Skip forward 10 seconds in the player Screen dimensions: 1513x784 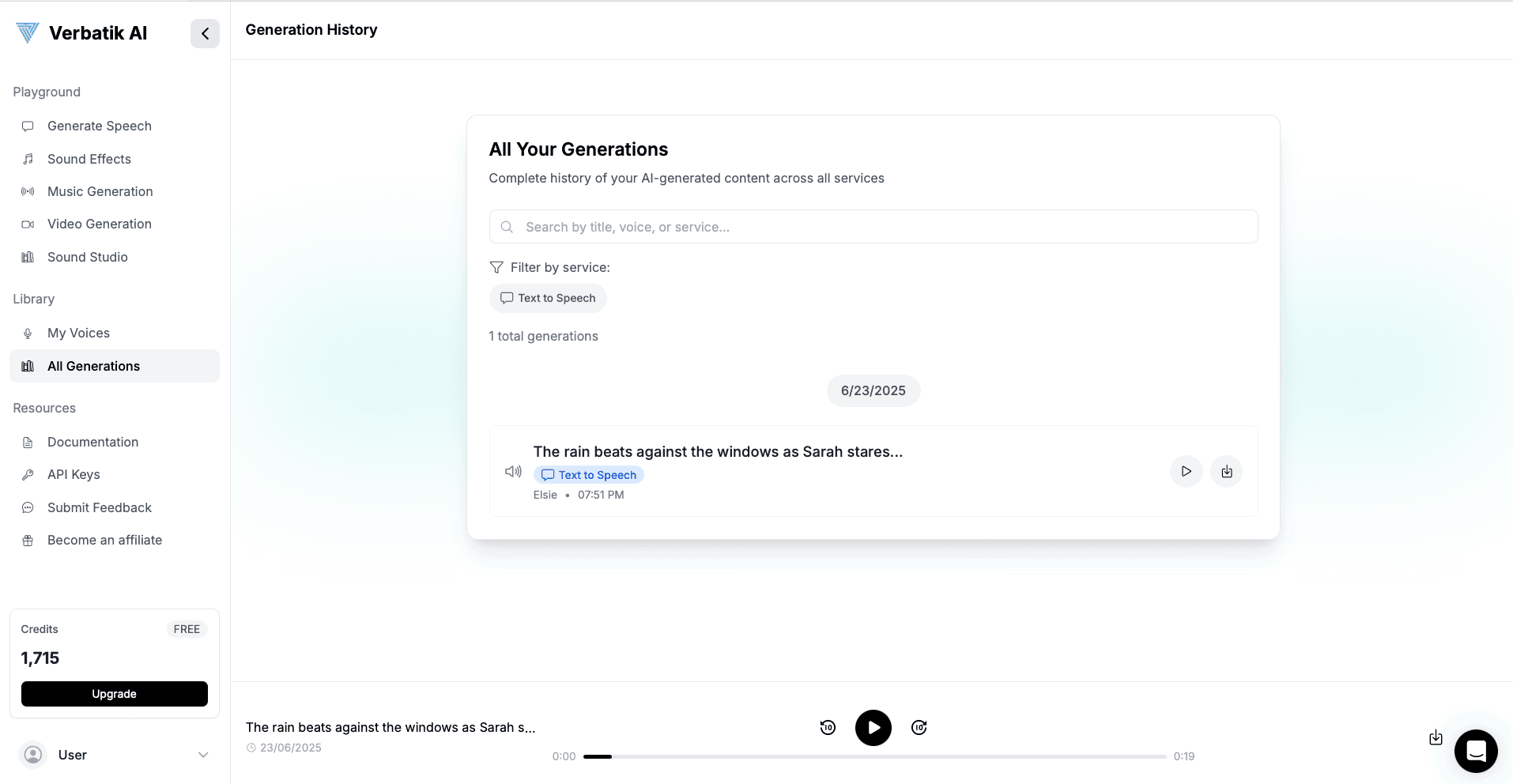[919, 727]
